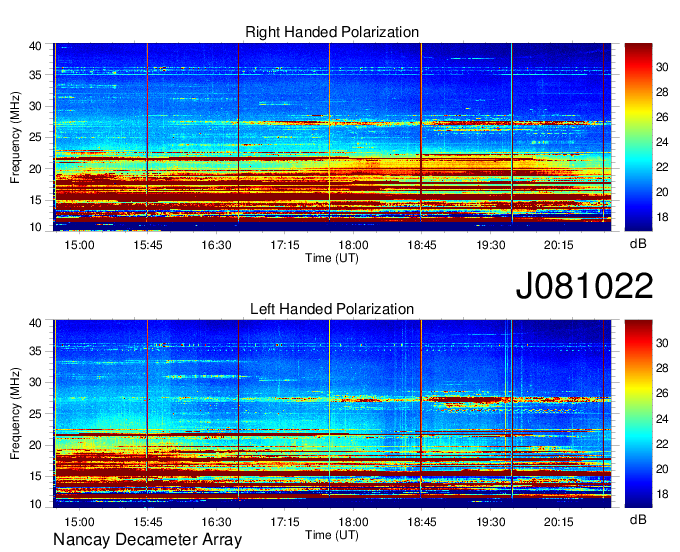Viewport: 680px width, 552px height.
Task: Click the 24 dB value on Right Handed colorbar
Action: tap(662, 142)
